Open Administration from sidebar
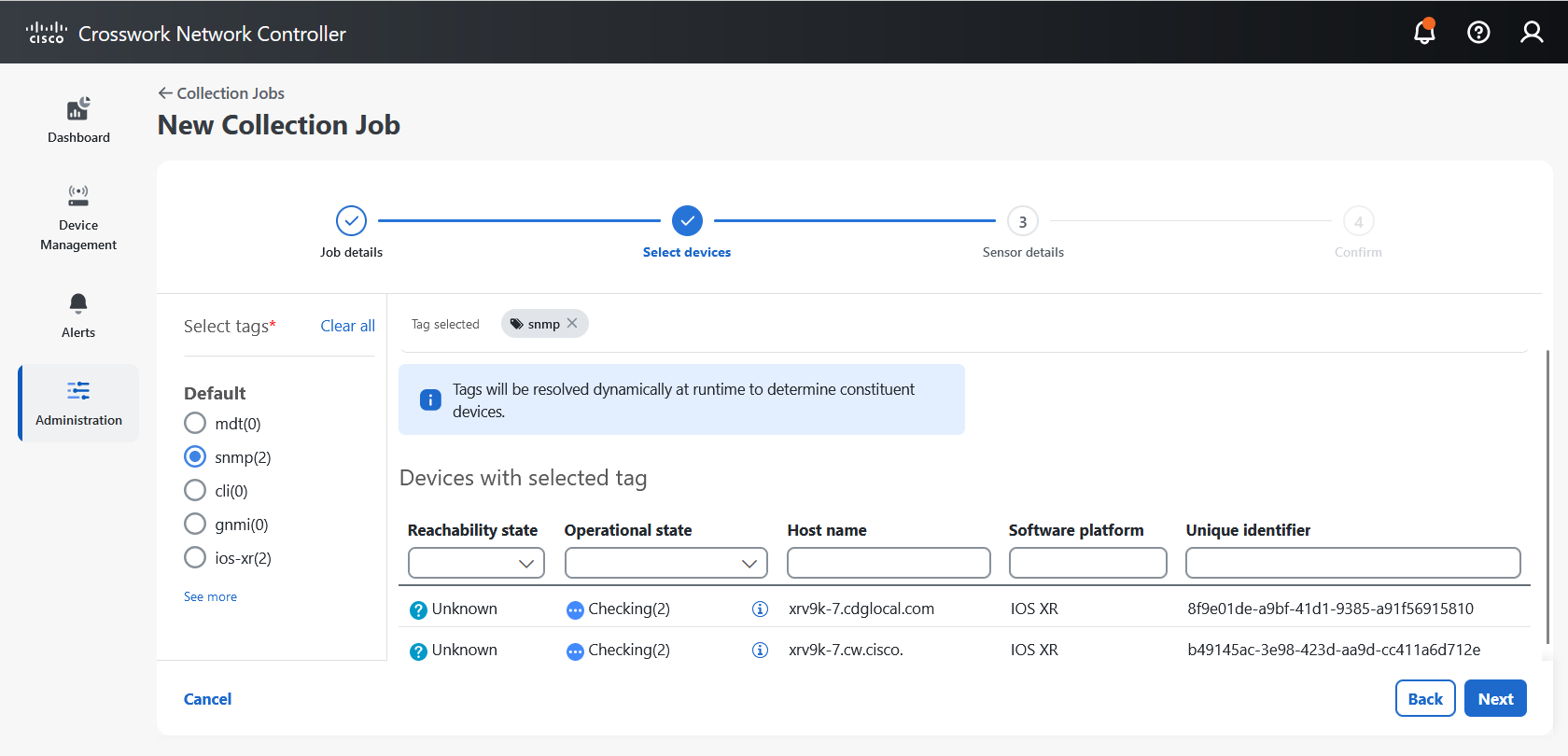 78,403
